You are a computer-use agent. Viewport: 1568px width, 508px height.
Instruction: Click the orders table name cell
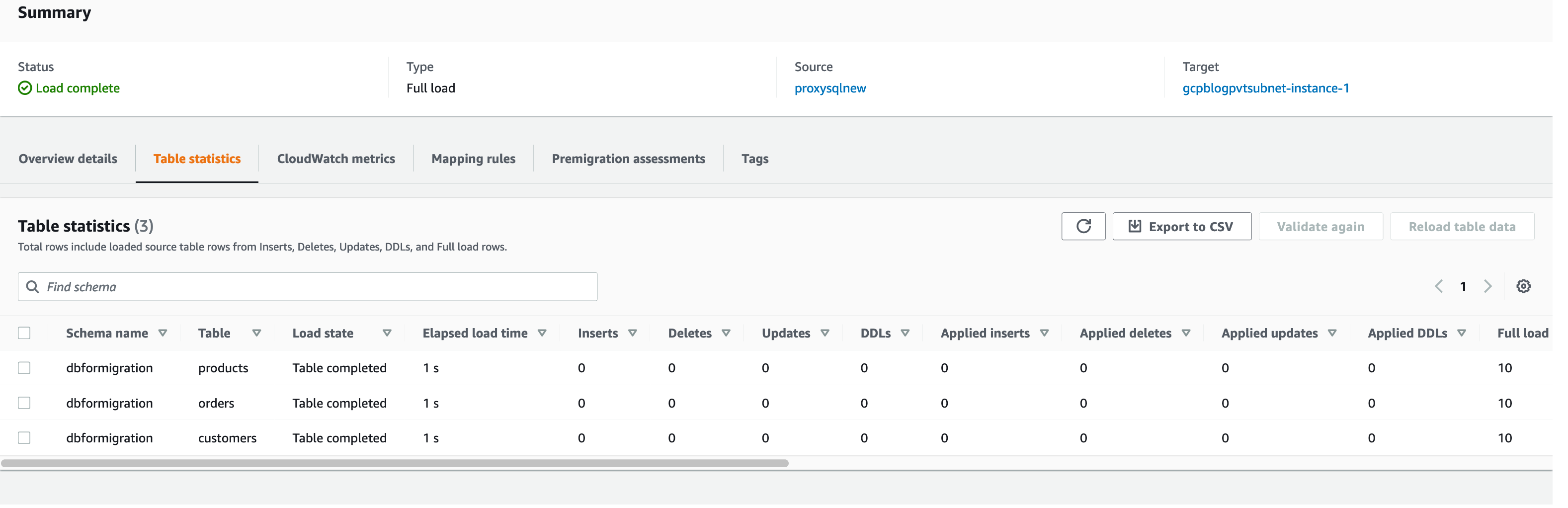[x=218, y=407]
